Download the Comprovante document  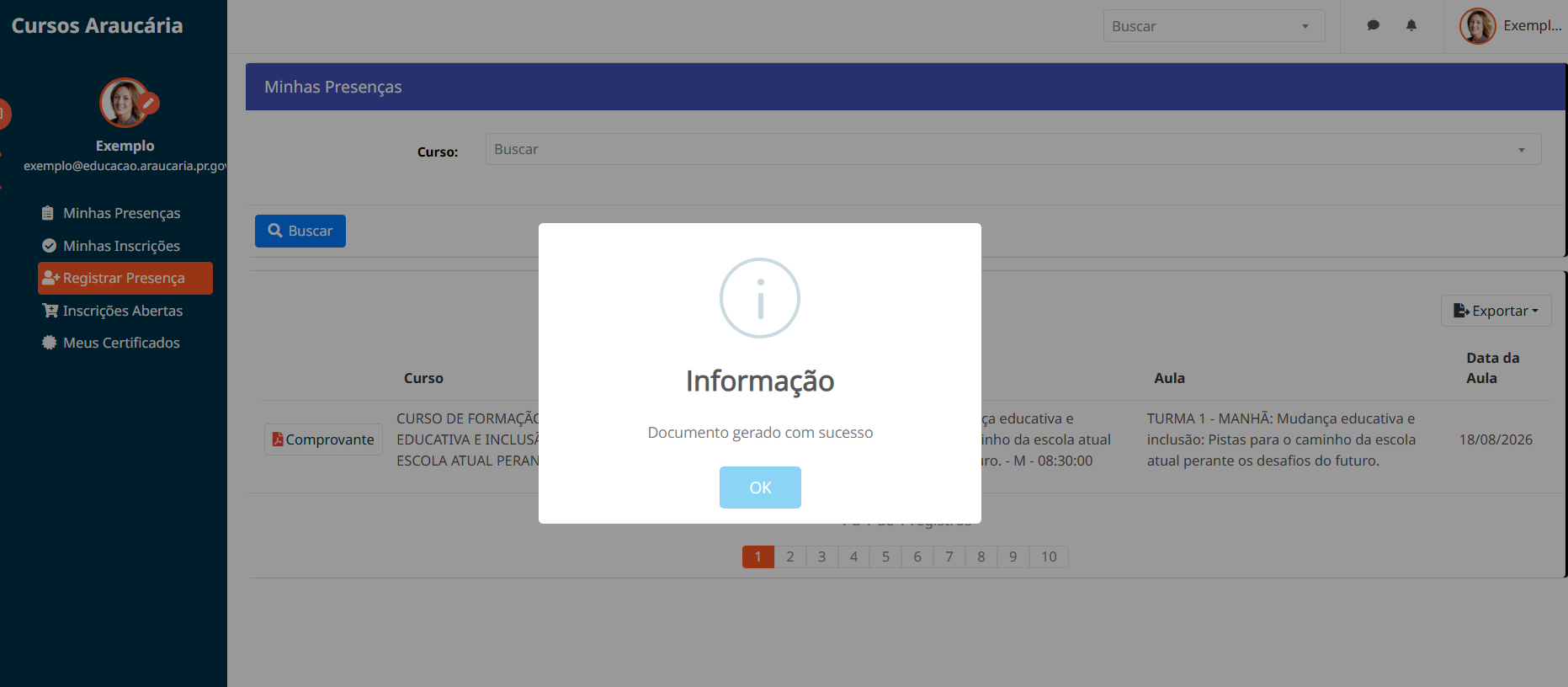(x=323, y=439)
